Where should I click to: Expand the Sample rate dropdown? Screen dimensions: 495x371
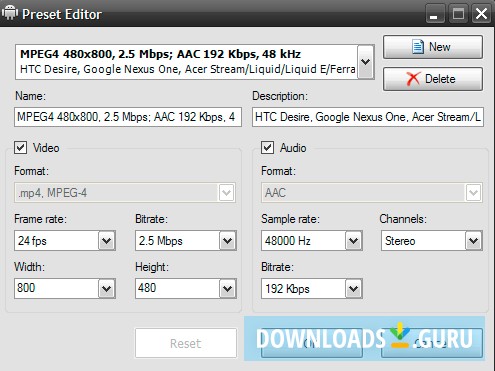[x=354, y=240]
